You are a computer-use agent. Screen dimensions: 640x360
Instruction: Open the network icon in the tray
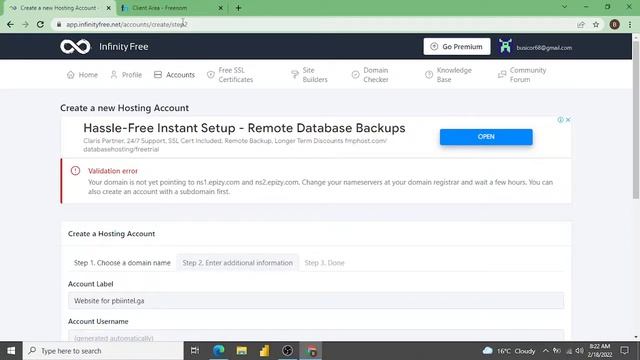pyautogui.click(x=569, y=351)
